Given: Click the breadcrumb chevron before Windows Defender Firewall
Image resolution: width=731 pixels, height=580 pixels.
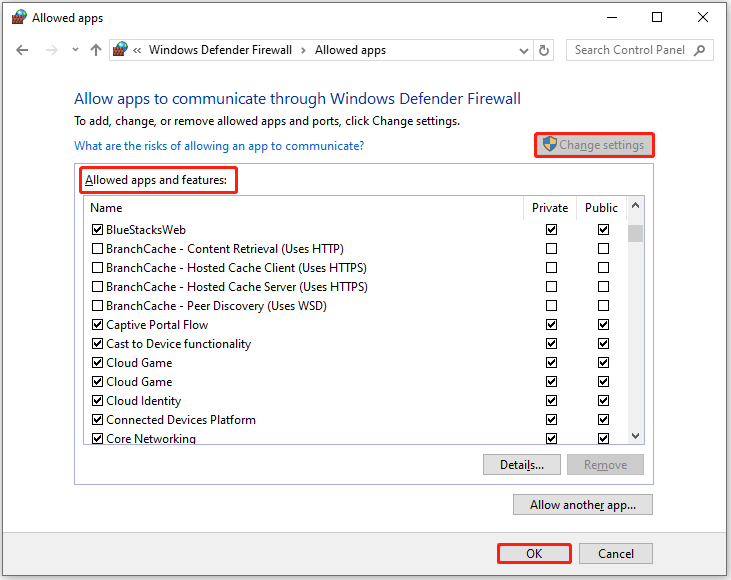Looking at the screenshot, I should [137, 50].
